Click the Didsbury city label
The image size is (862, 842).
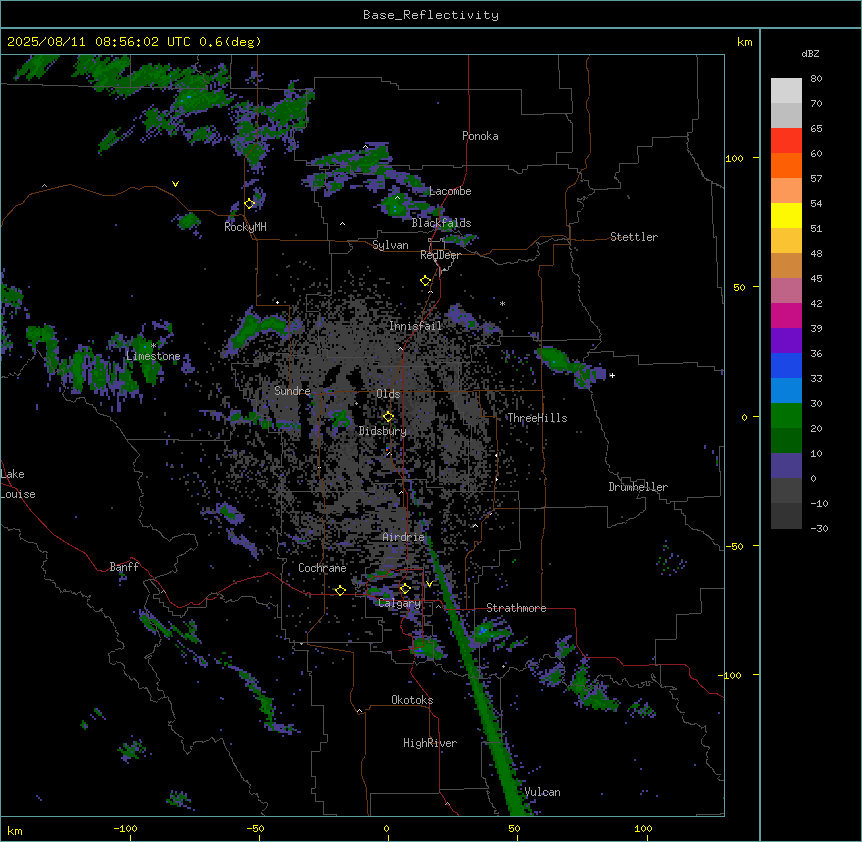383,431
